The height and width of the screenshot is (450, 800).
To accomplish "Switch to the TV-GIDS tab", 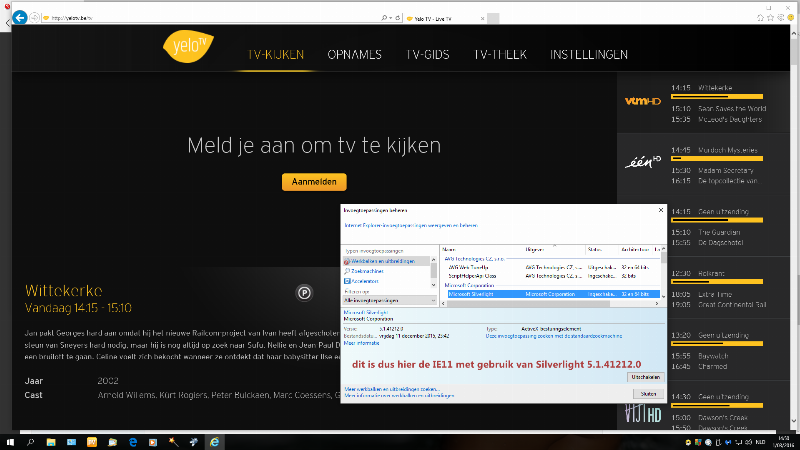I will click(x=429, y=54).
